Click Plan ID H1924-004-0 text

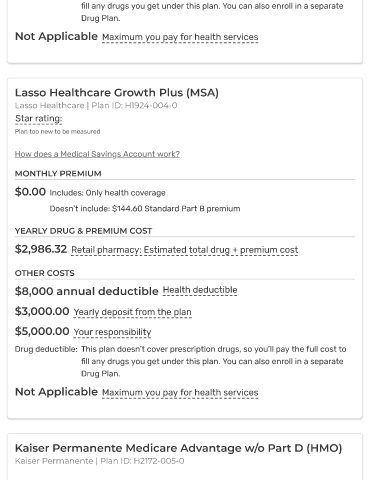134,106
